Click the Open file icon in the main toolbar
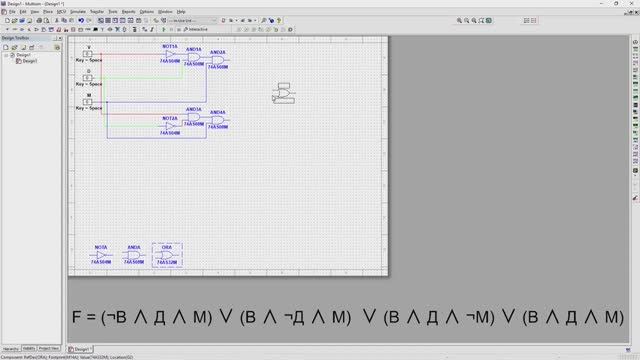Viewport: 640px width, 360px height. point(14,20)
